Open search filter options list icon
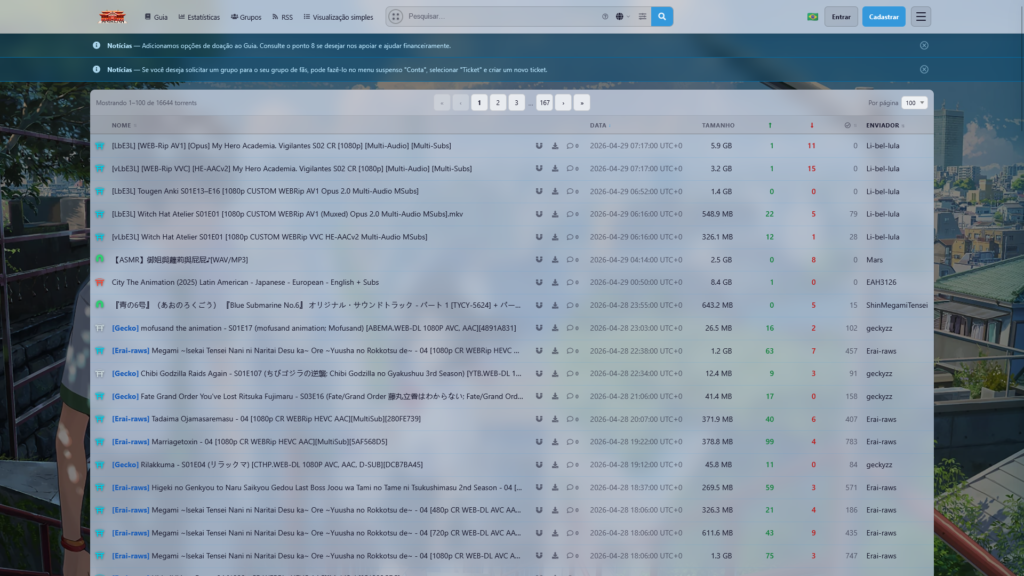1024x576 pixels. [641, 17]
